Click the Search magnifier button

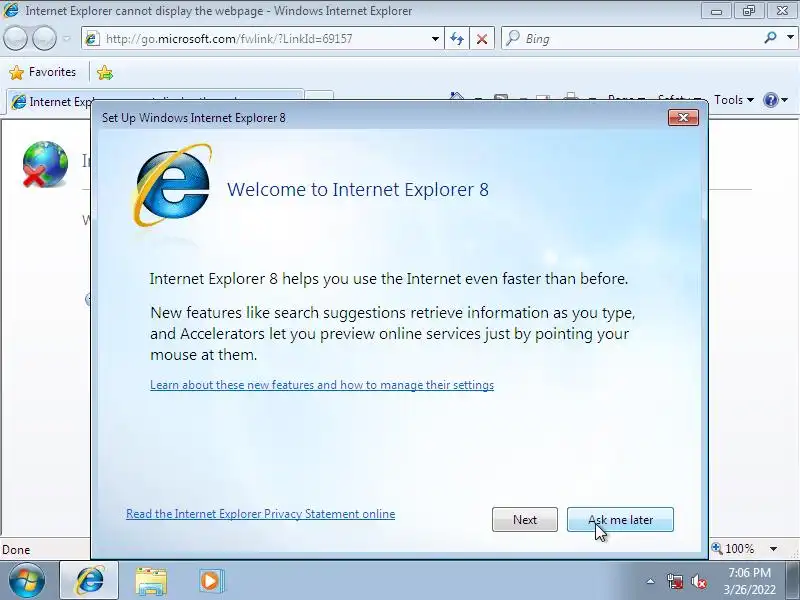(770, 38)
